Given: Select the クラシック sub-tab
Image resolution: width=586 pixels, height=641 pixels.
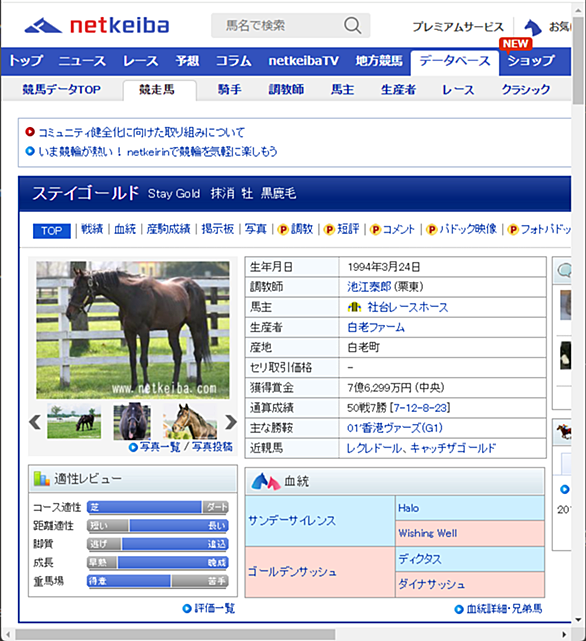Looking at the screenshot, I should point(526,90).
